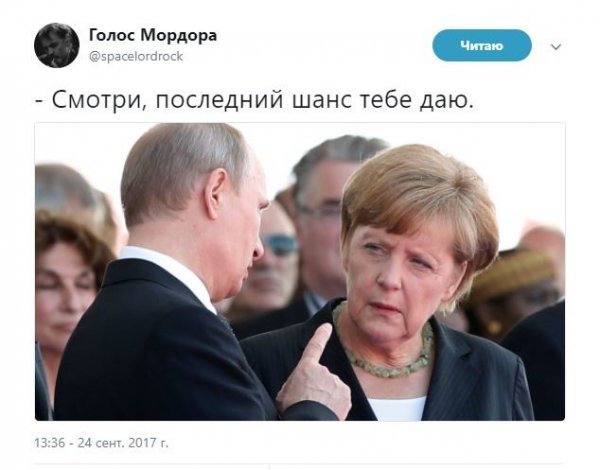Click the blue Читаю following button

[x=482, y=46]
